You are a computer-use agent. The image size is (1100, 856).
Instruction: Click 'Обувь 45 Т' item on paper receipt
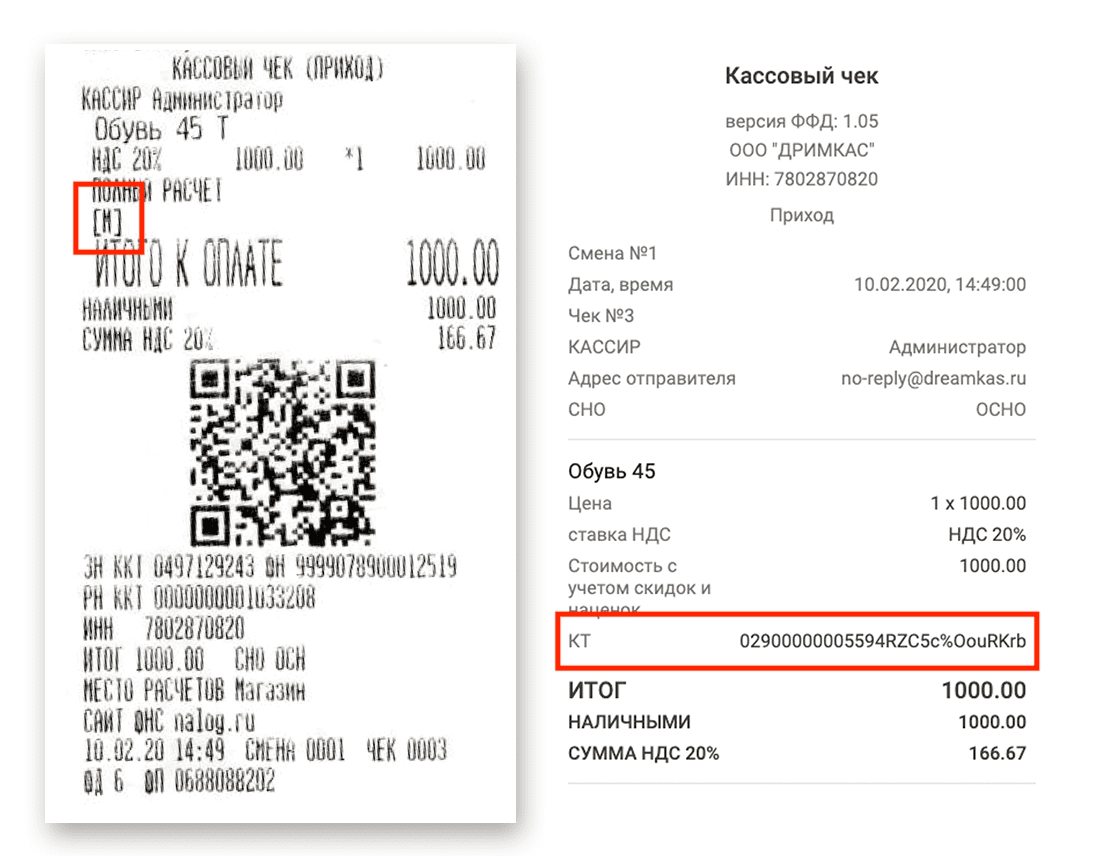coord(161,129)
